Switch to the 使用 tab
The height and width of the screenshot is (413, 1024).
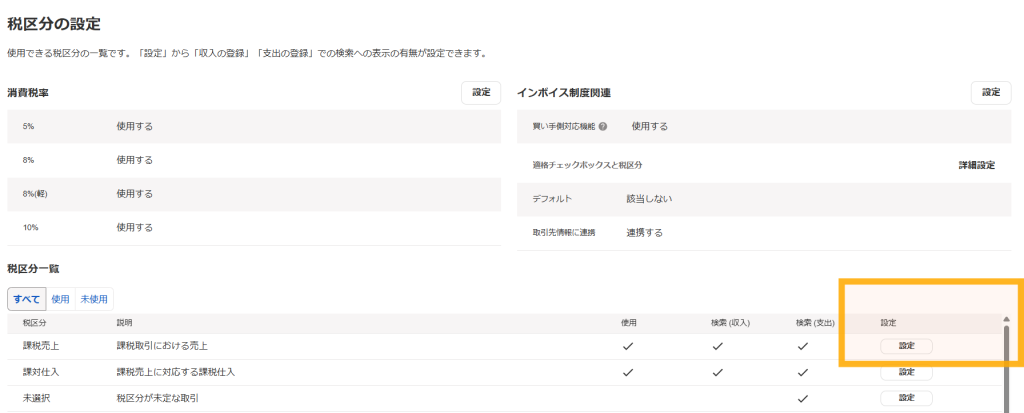60,299
